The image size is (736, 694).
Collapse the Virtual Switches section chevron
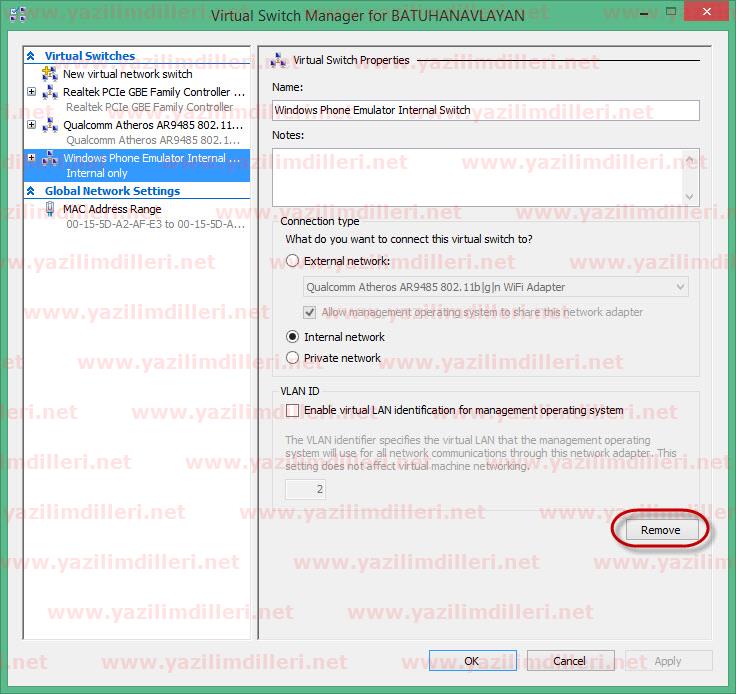[31, 56]
